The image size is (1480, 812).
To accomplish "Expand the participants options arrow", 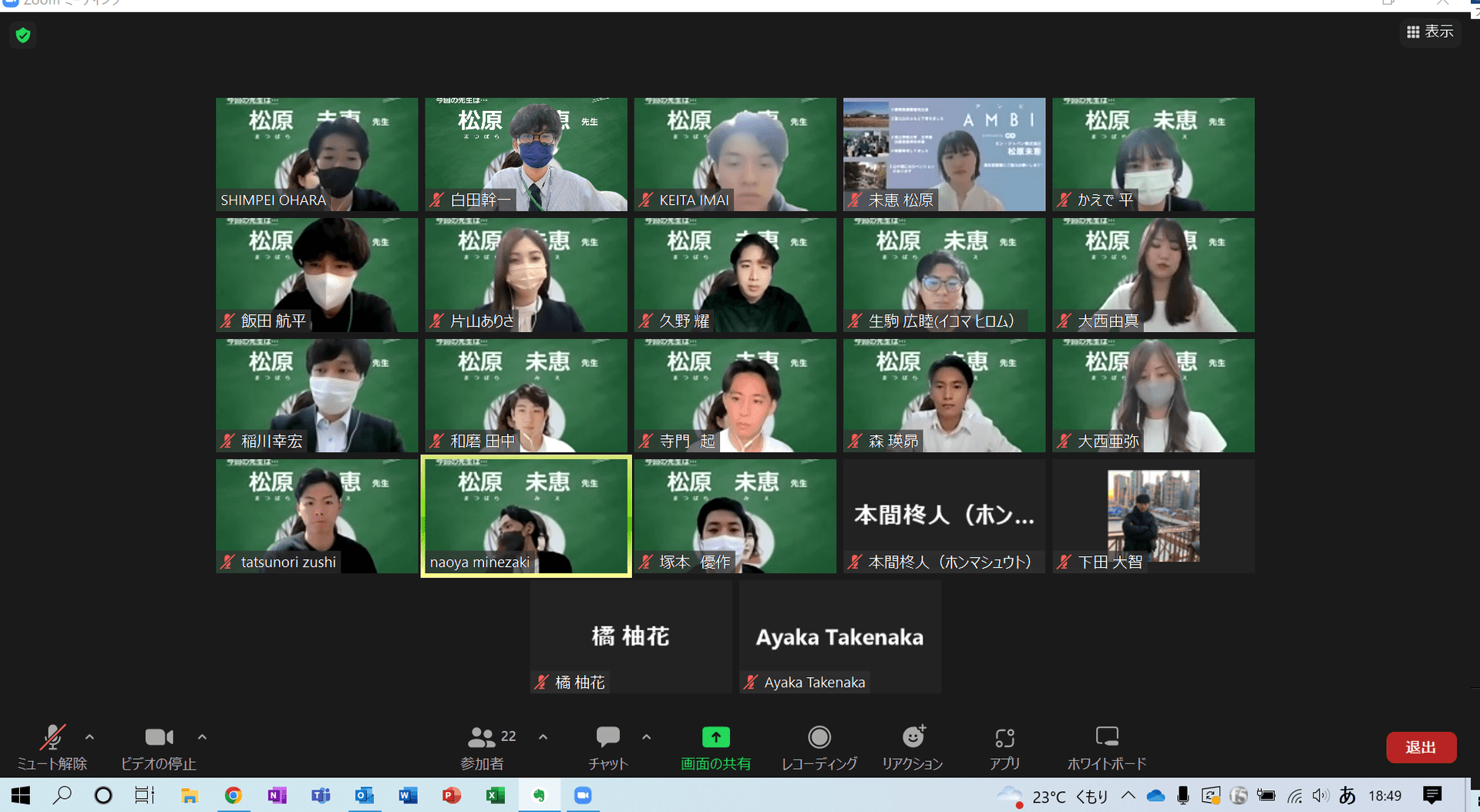I will 543,737.
